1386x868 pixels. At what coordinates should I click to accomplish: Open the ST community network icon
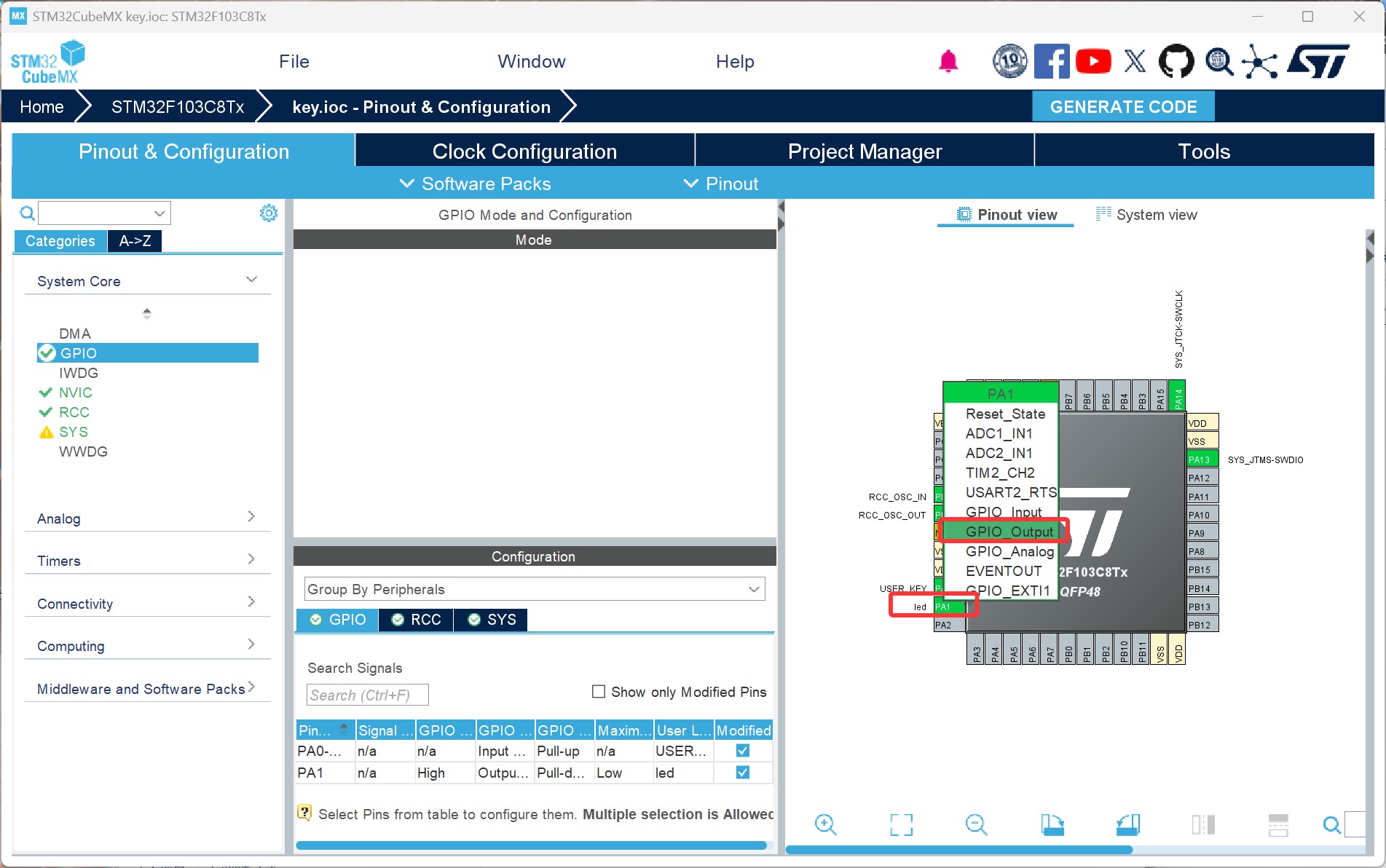pyautogui.click(x=1260, y=61)
